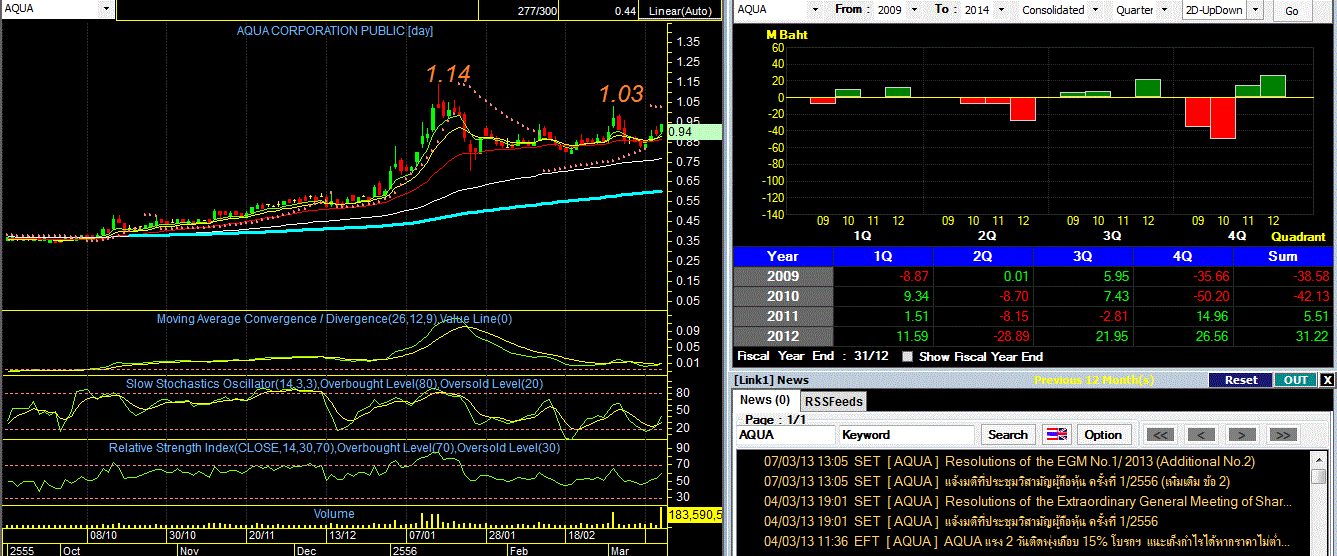The width and height of the screenshot is (1337, 556).
Task: Click the Year column header
Action: 783,256
